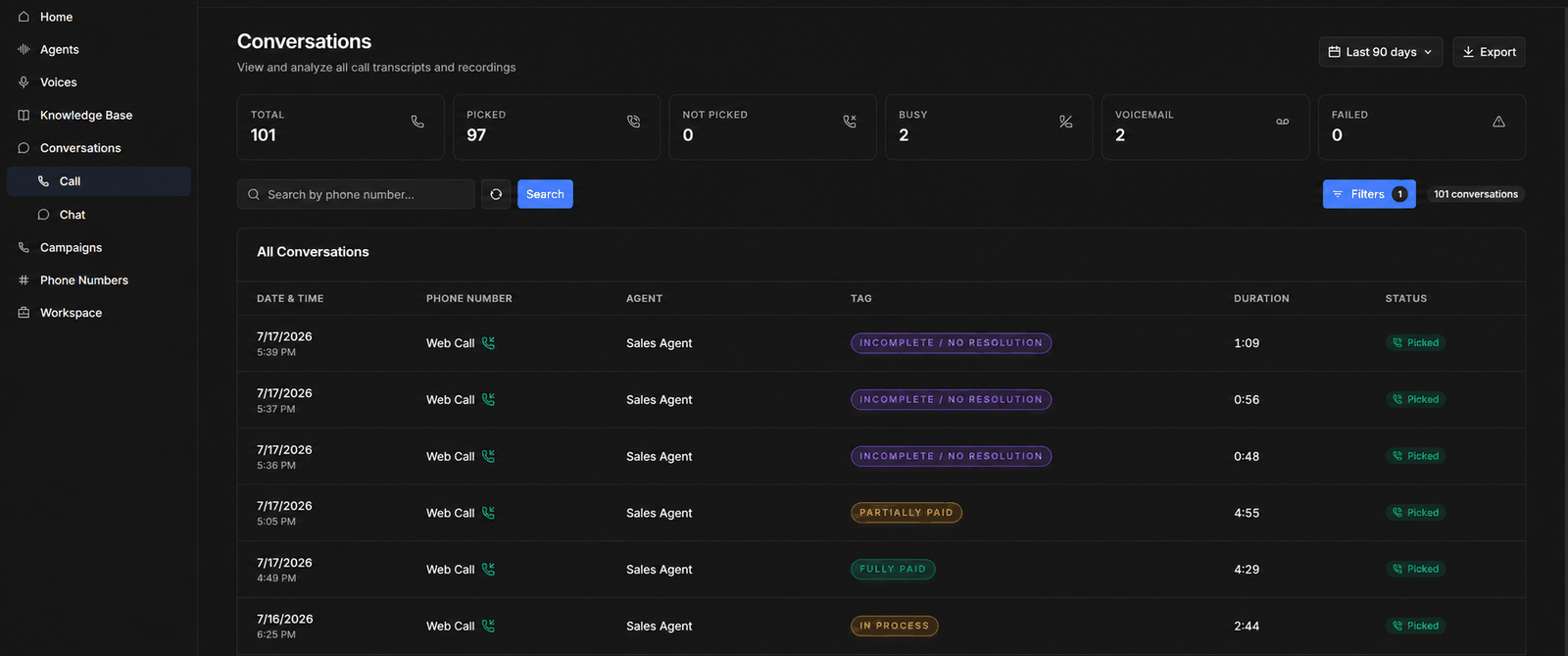
Task: Open the Filters button
Action: point(1369,194)
